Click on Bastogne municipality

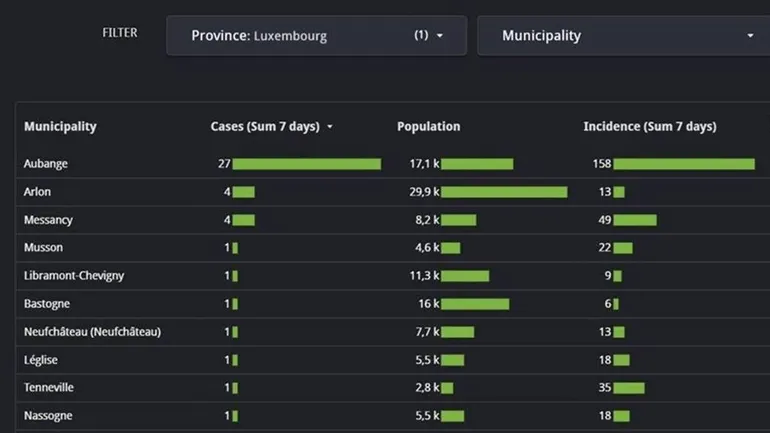point(47,303)
